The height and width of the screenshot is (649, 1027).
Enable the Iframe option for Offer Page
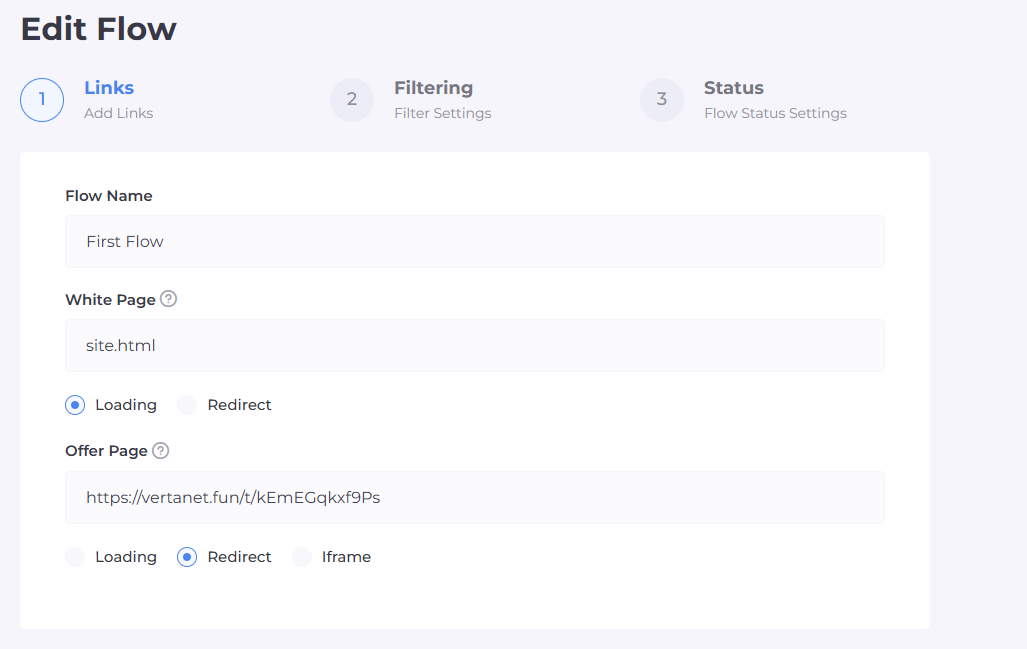[302, 557]
